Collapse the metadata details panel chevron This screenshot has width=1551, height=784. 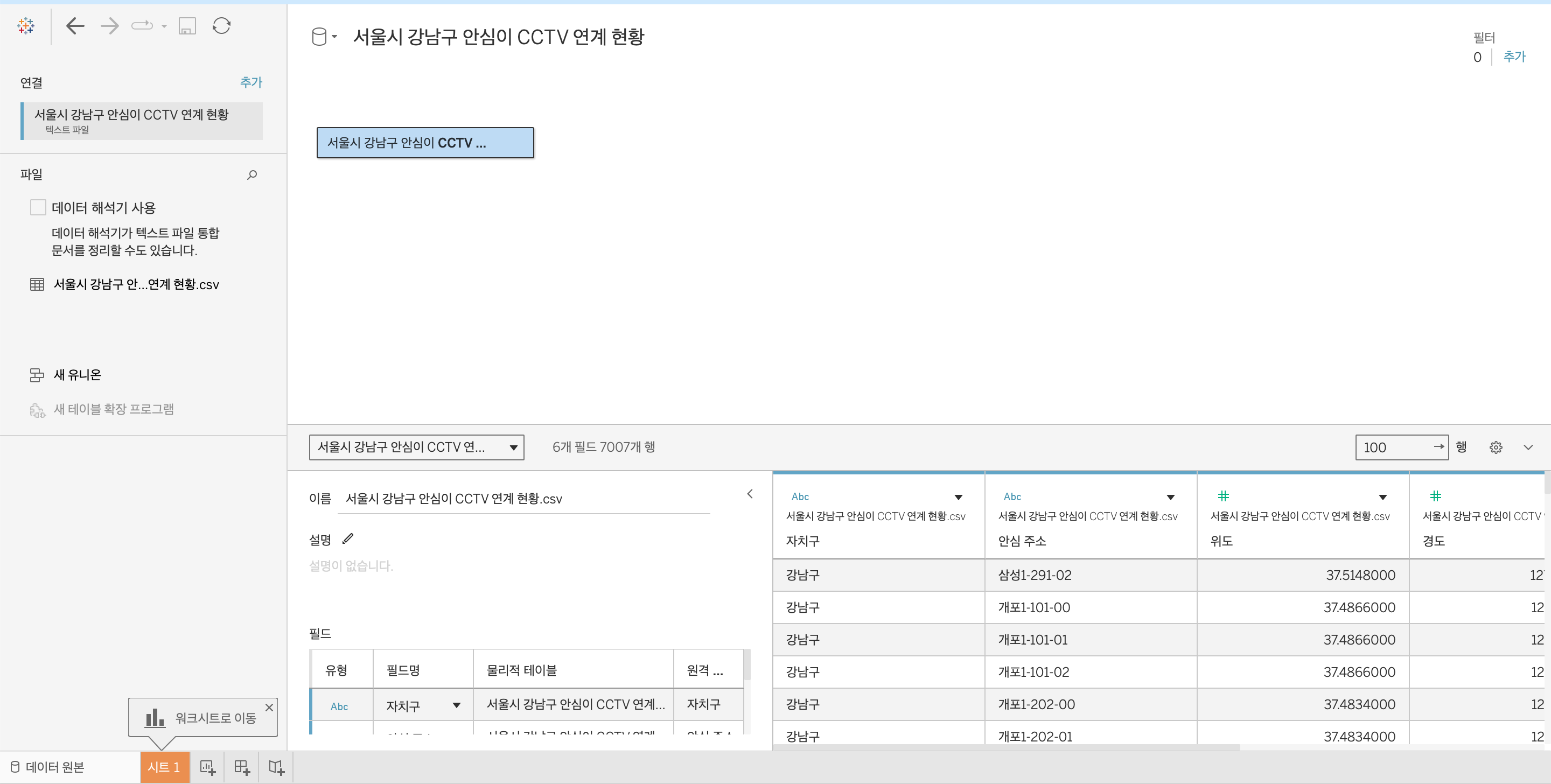[750, 494]
